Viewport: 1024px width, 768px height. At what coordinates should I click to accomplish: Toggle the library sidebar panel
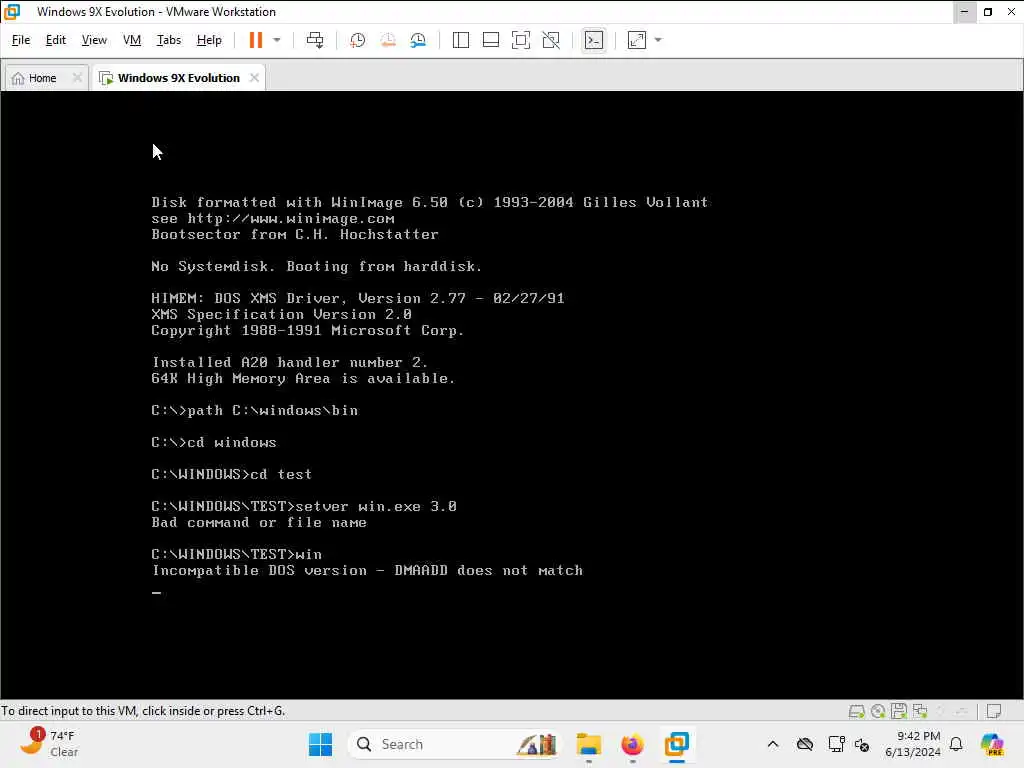point(460,40)
